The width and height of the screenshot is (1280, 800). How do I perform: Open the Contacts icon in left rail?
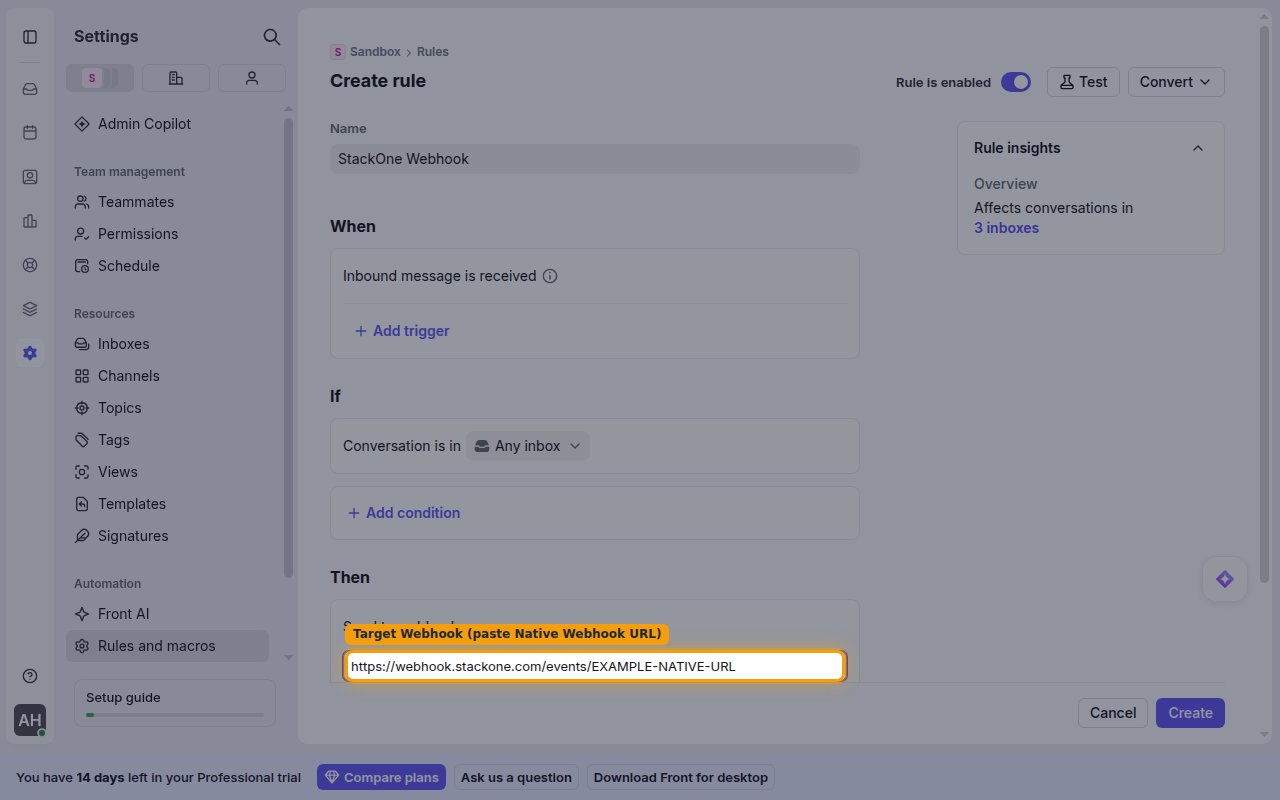pos(30,177)
